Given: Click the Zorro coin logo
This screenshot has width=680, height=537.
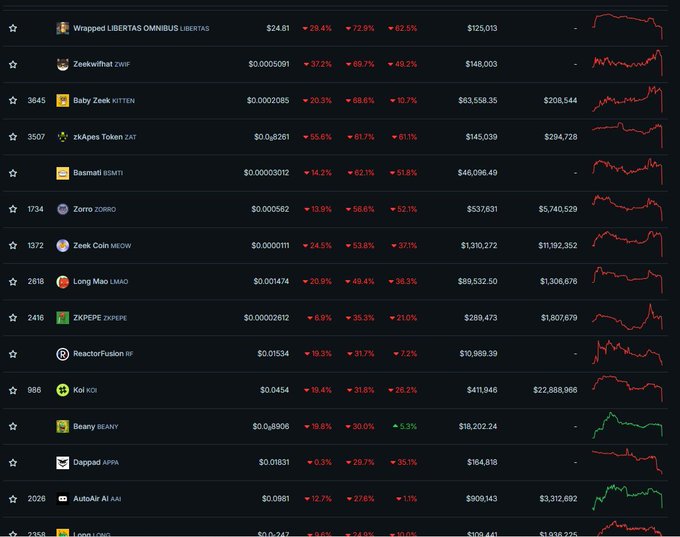Looking at the screenshot, I should point(62,209).
